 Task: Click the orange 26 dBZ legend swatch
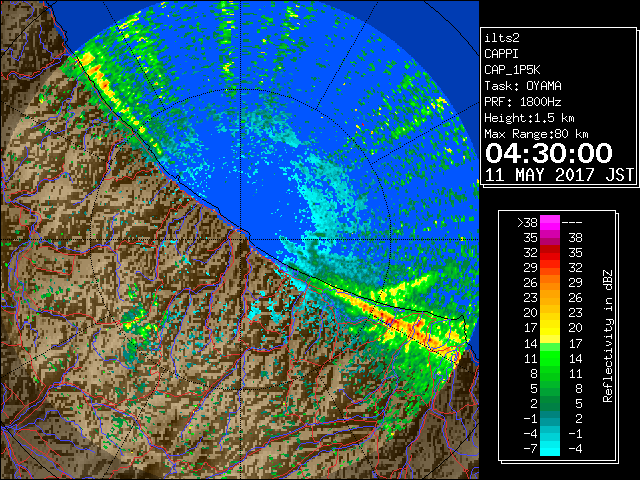click(x=550, y=283)
